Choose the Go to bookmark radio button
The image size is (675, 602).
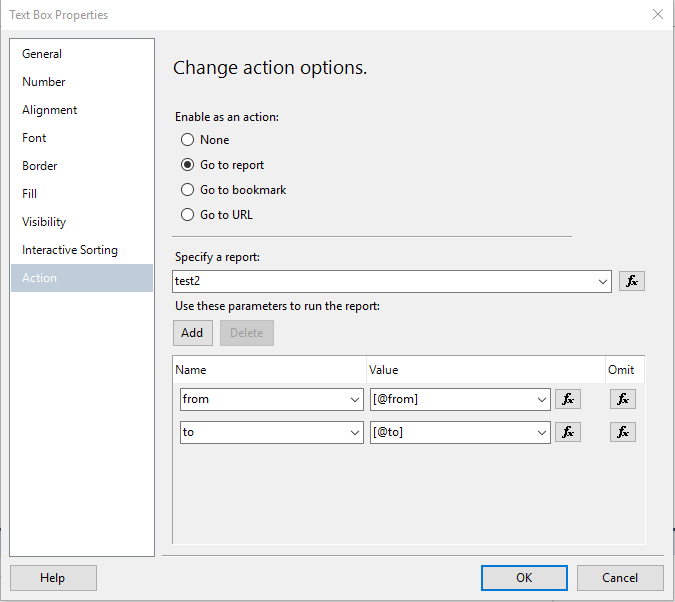click(188, 189)
